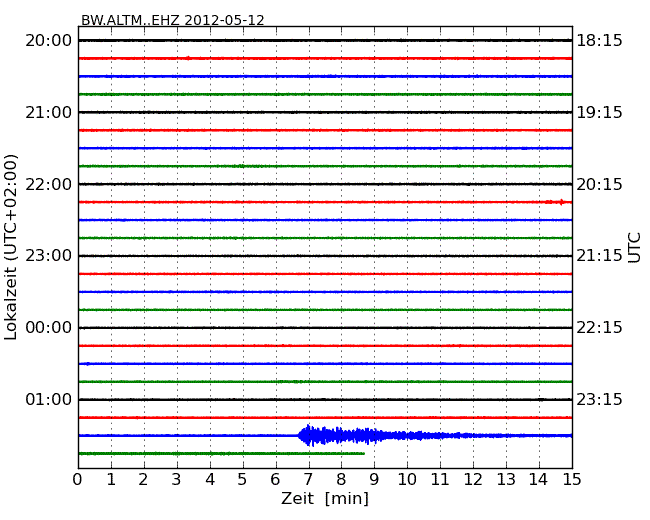
Task: Select the local time label 01:00
Action: (x=49, y=399)
